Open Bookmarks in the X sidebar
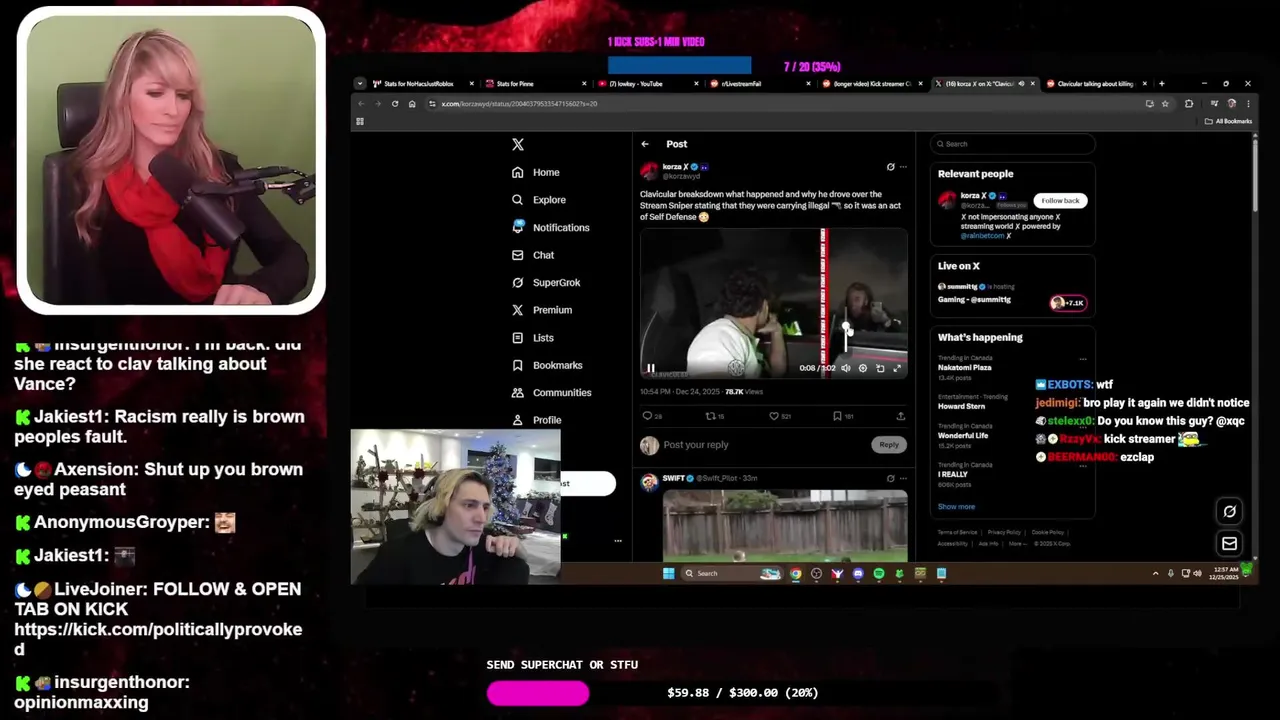Screen dimensions: 1280x720 (x=546, y=365)
